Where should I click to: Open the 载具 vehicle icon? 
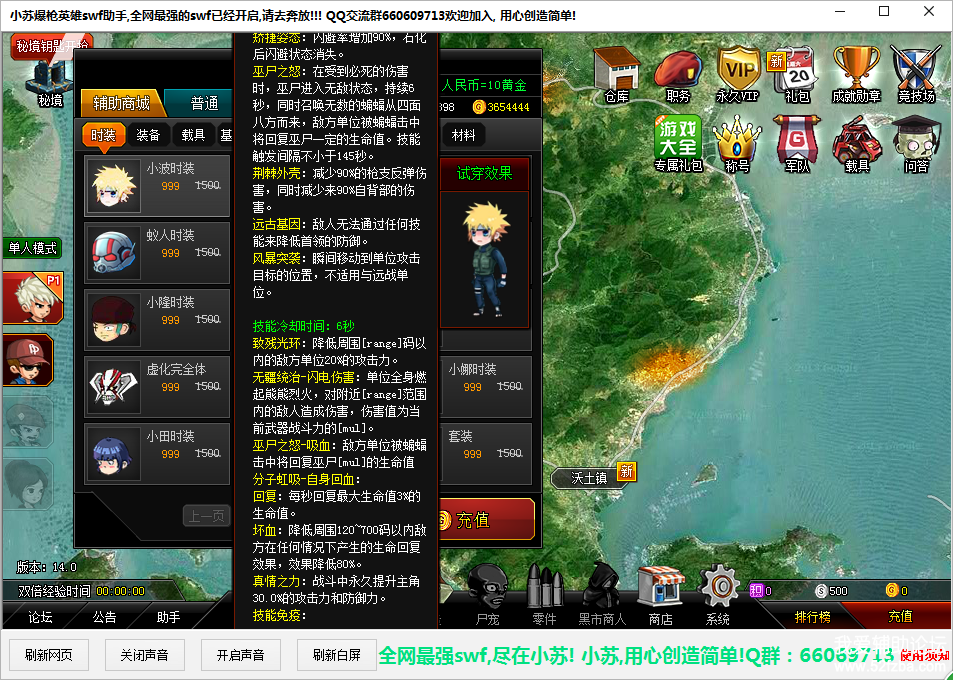point(856,144)
